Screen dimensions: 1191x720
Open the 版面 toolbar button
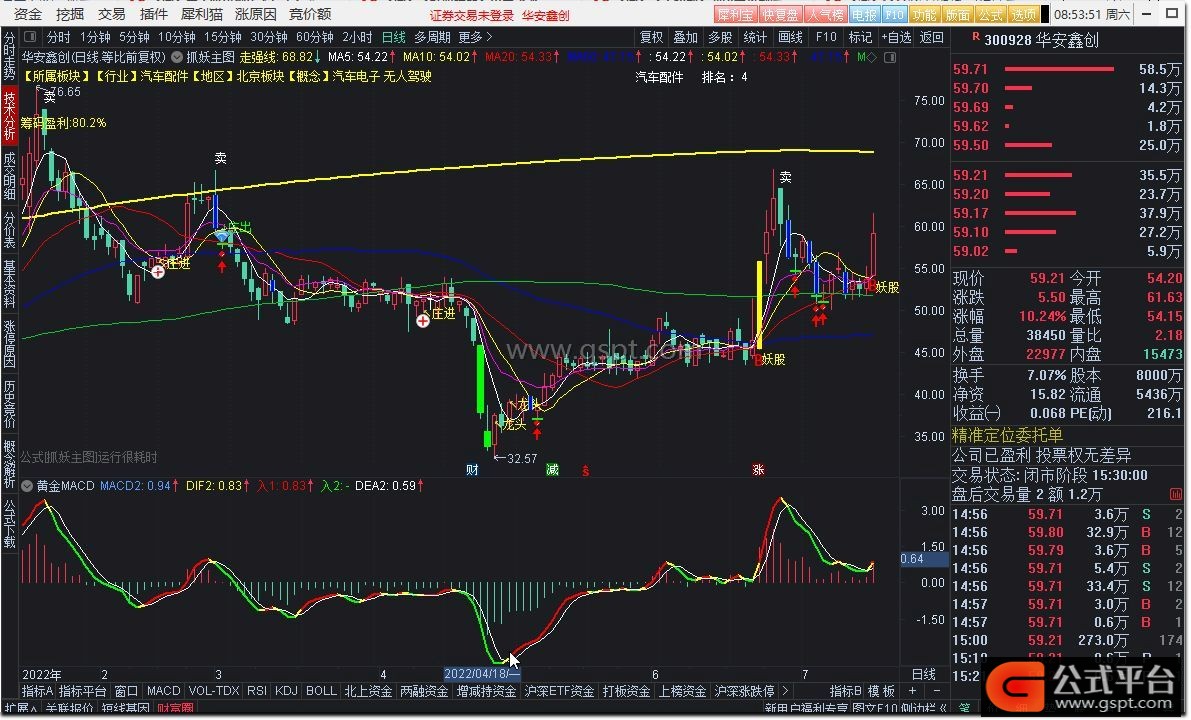pyautogui.click(x=957, y=14)
